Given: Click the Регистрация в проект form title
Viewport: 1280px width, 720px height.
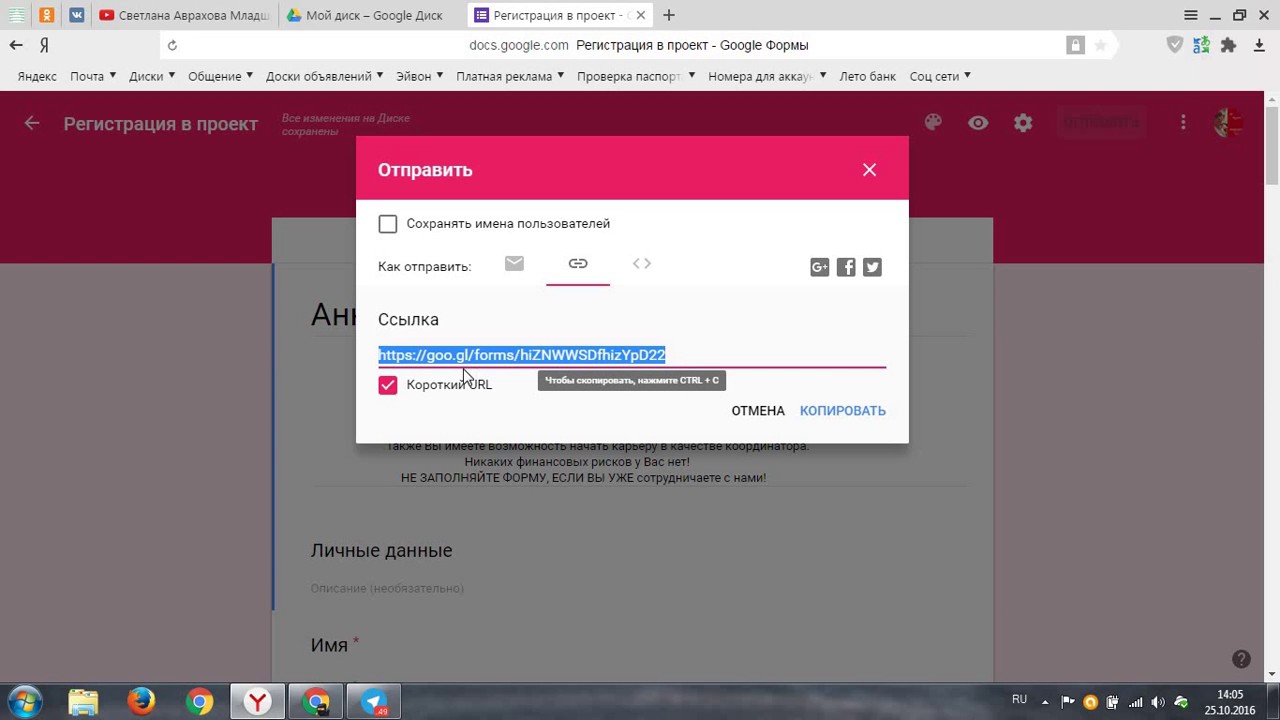Looking at the screenshot, I should (161, 124).
